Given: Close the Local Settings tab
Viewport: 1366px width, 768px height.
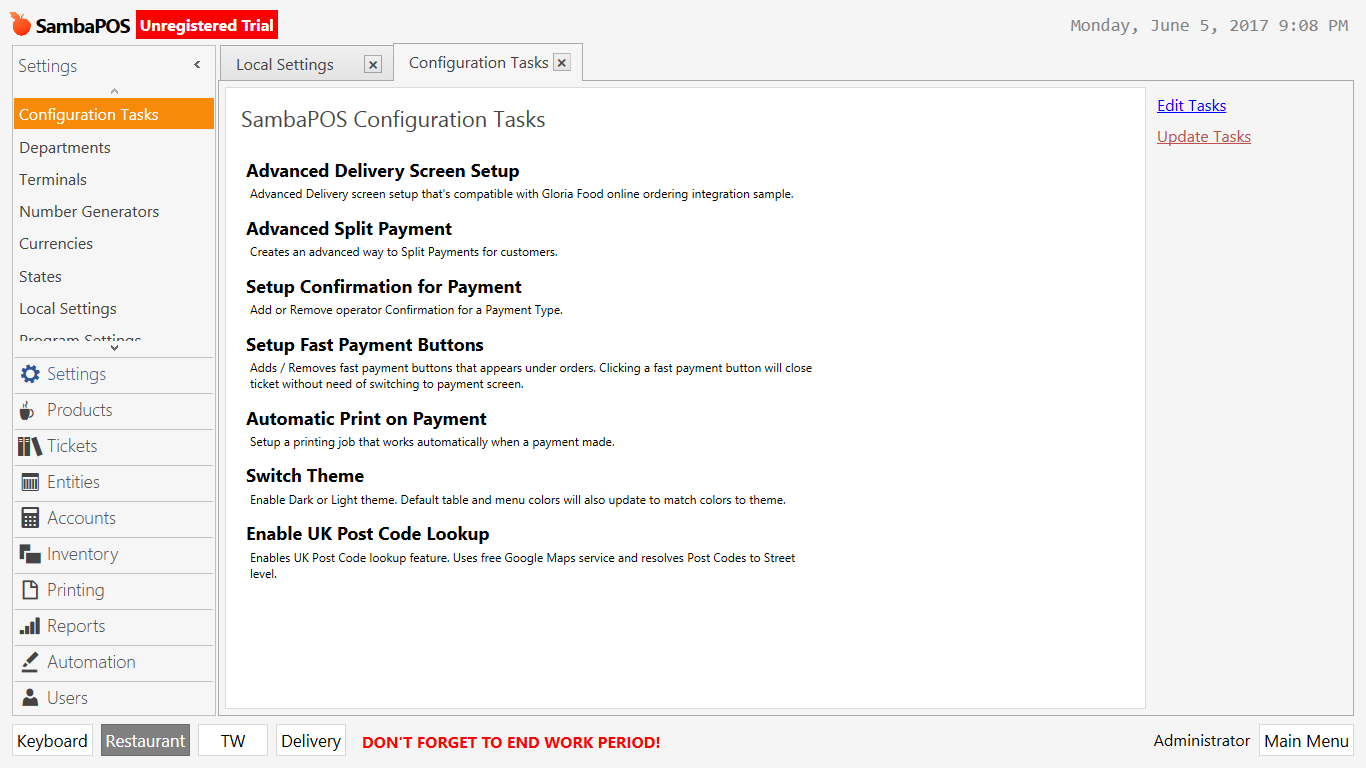Looking at the screenshot, I should (x=373, y=65).
